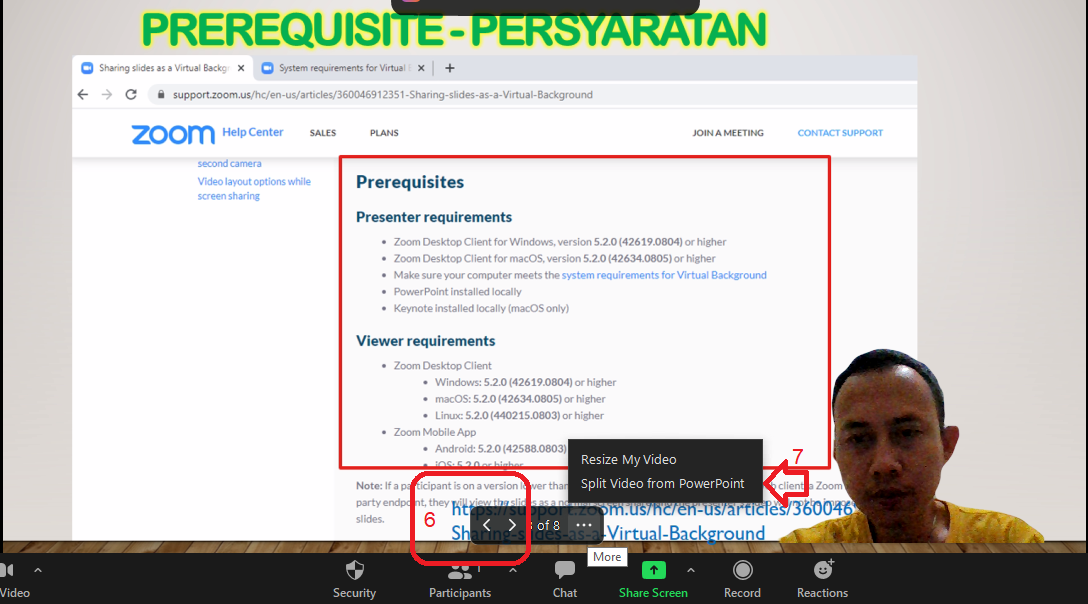1088x604 pixels.
Task: Open the PLANS menu item
Action: tap(384, 133)
